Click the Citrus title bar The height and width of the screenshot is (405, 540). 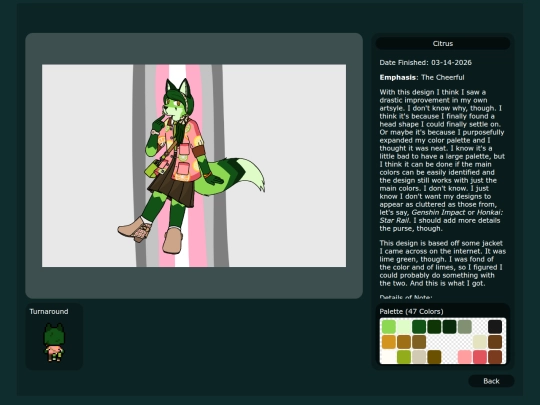click(x=443, y=43)
